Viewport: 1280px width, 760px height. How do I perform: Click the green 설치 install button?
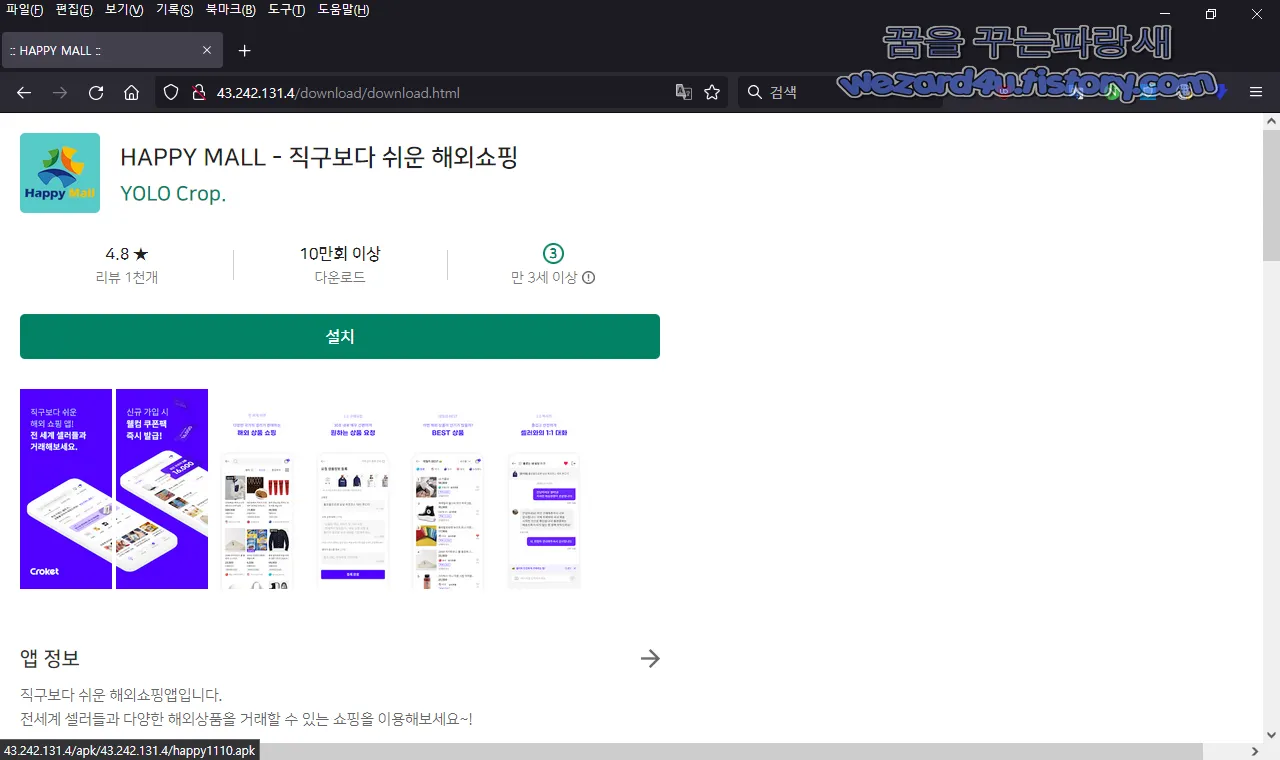340,337
